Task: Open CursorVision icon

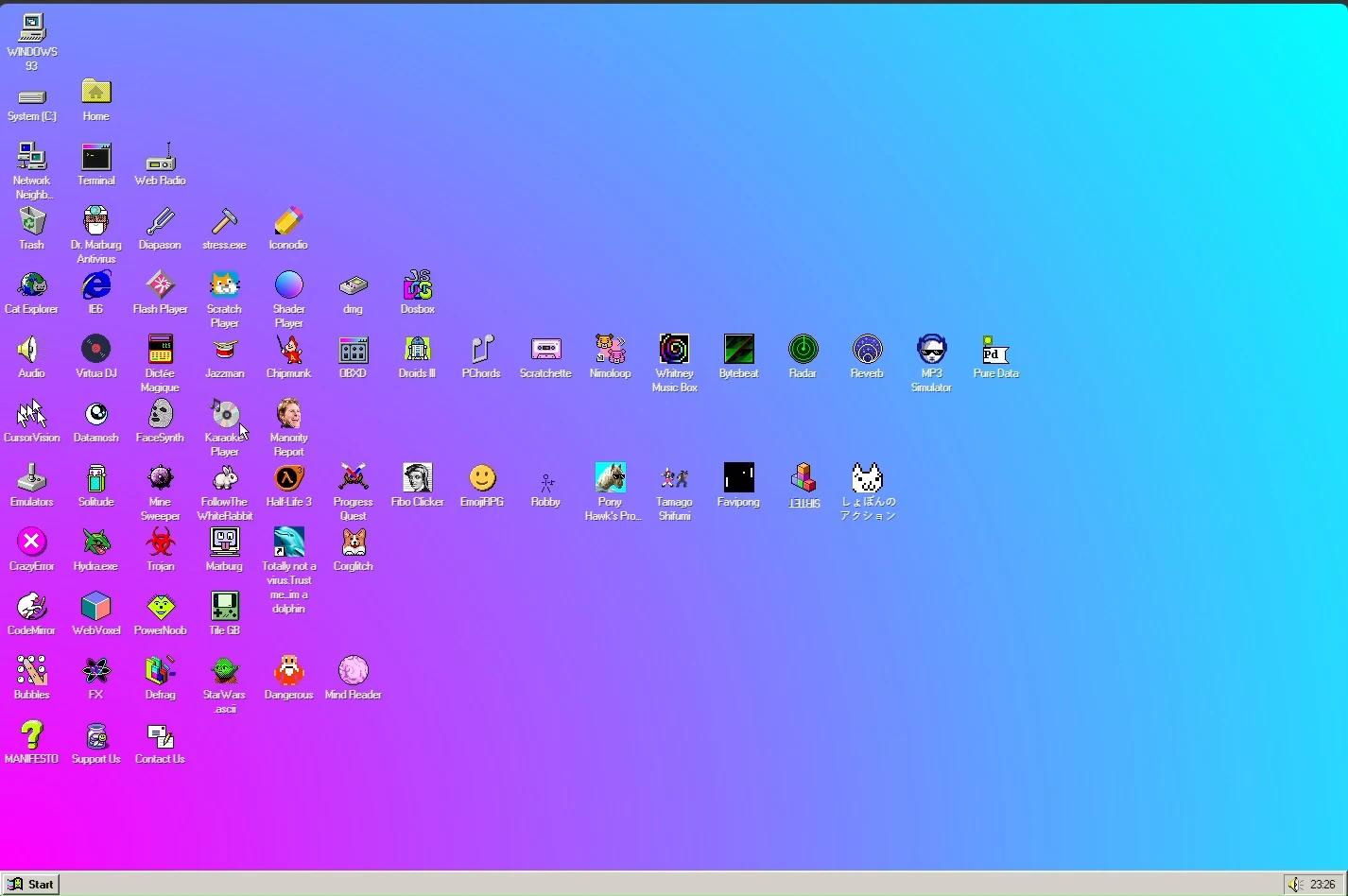Action: (x=31, y=414)
